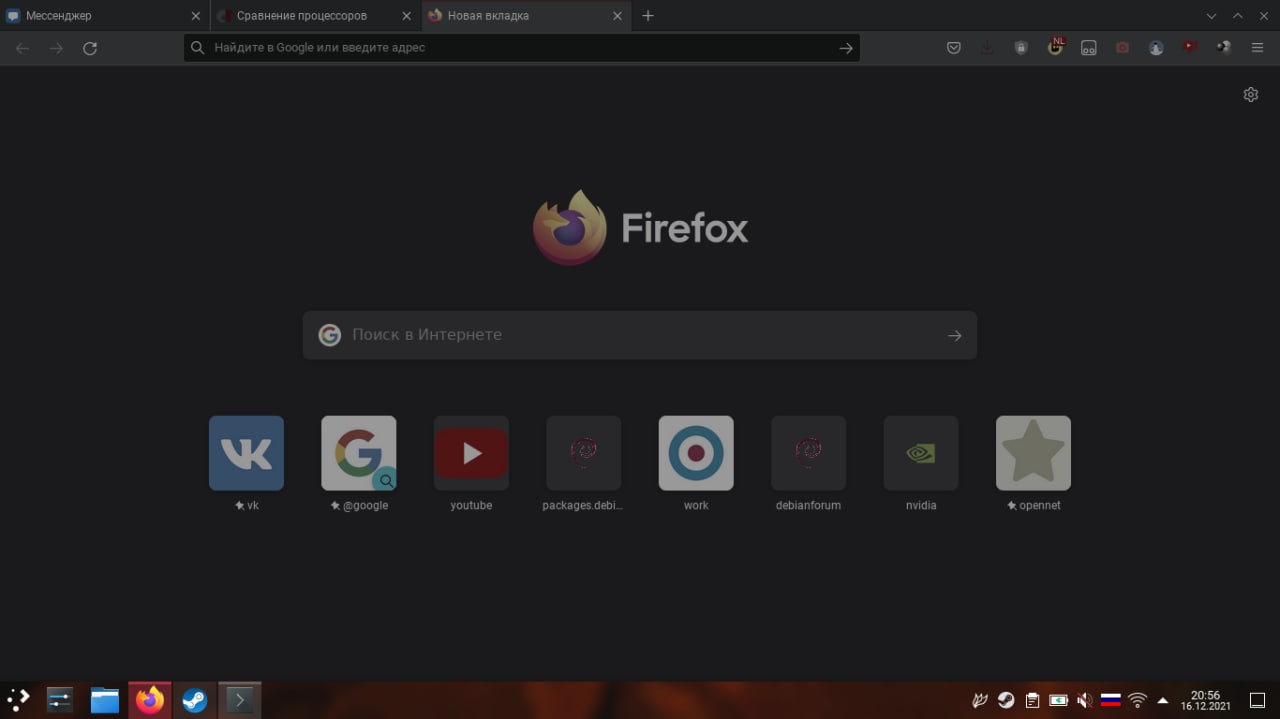Click the round blue avatar extension icon
The height and width of the screenshot is (719, 1280).
[x=1156, y=47]
